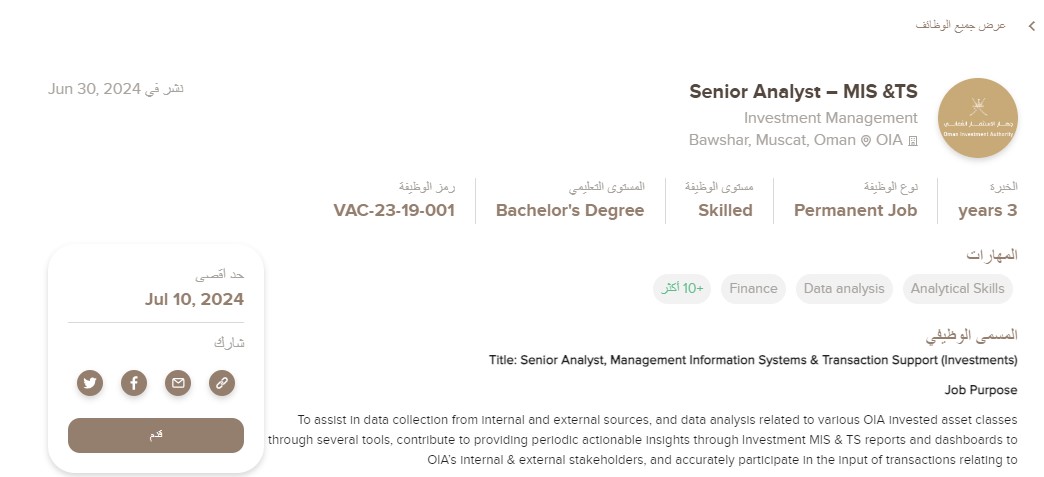Expand the +10 more skills tag
The width and height of the screenshot is (1044, 477).
point(682,288)
